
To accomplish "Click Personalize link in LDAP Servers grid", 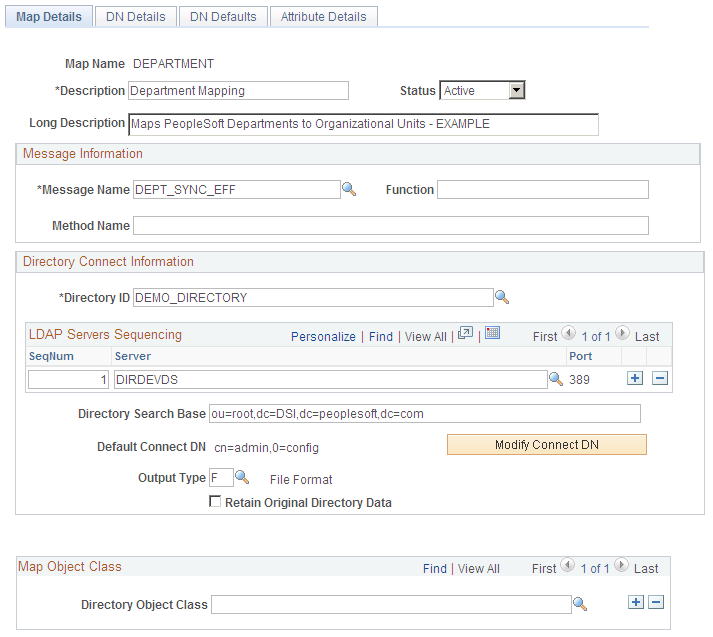I will click(323, 336).
